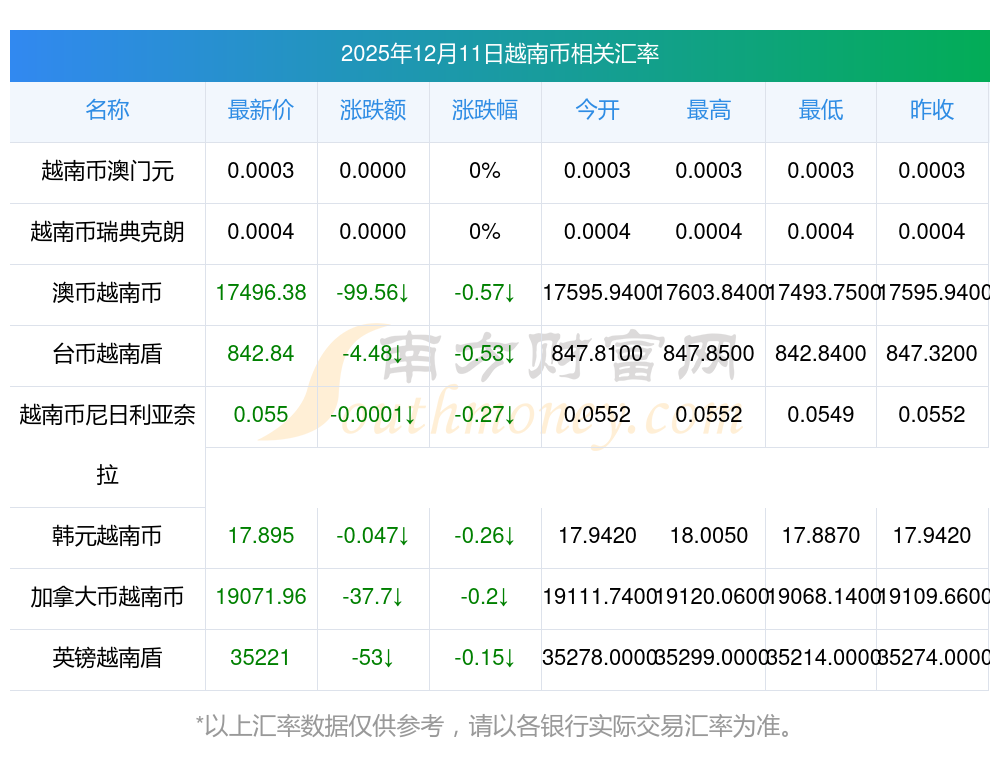The width and height of the screenshot is (1000, 757).
Task: Click the table title dated 2025年12月11日
Action: [500, 54]
